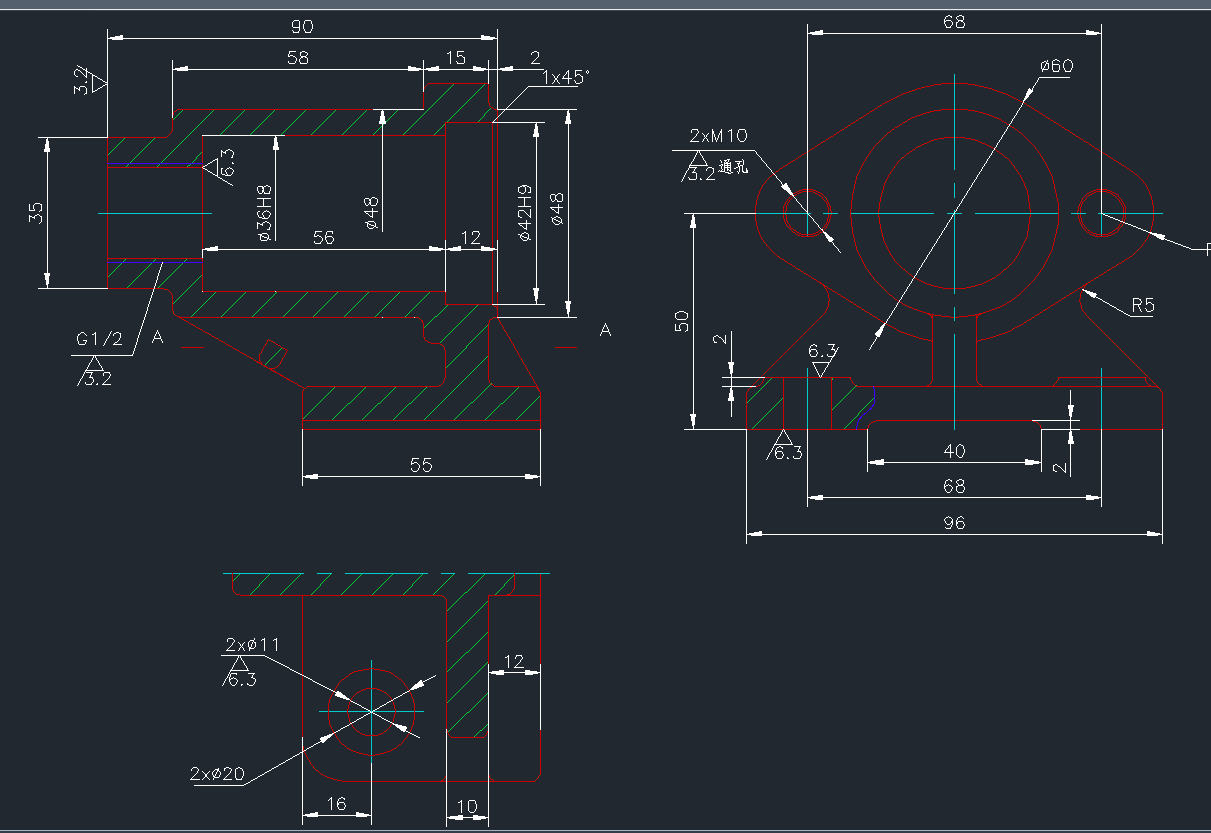Viewport: 1211px width, 833px height.
Task: Select the 50 height dimension text
Action: pyautogui.click(x=682, y=321)
